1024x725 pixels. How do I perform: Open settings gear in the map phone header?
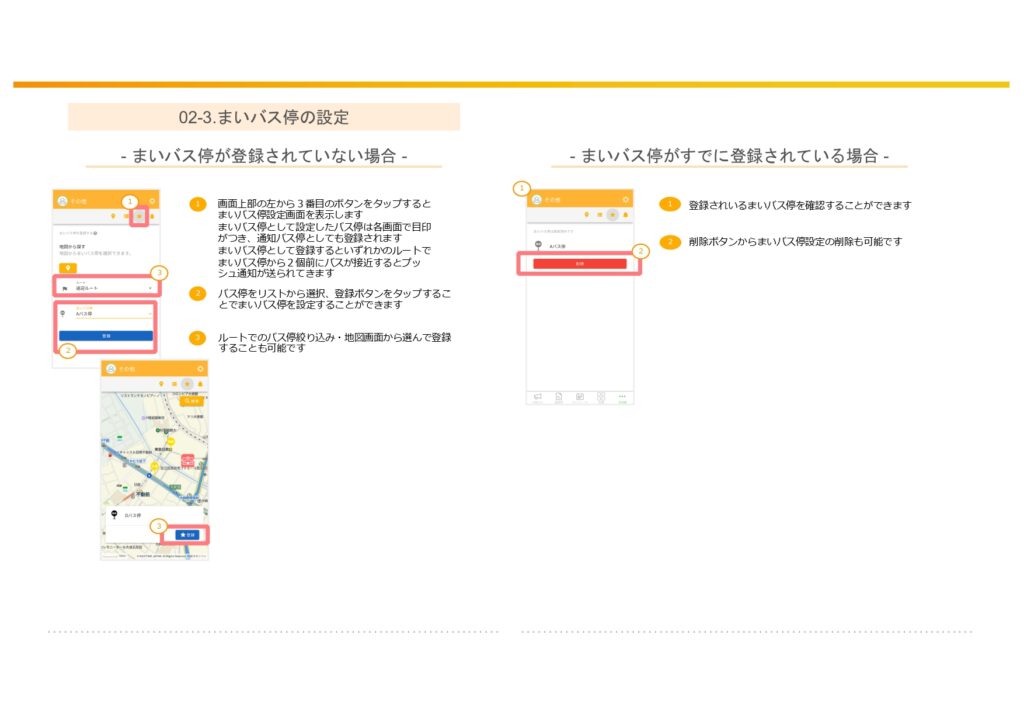point(200,369)
